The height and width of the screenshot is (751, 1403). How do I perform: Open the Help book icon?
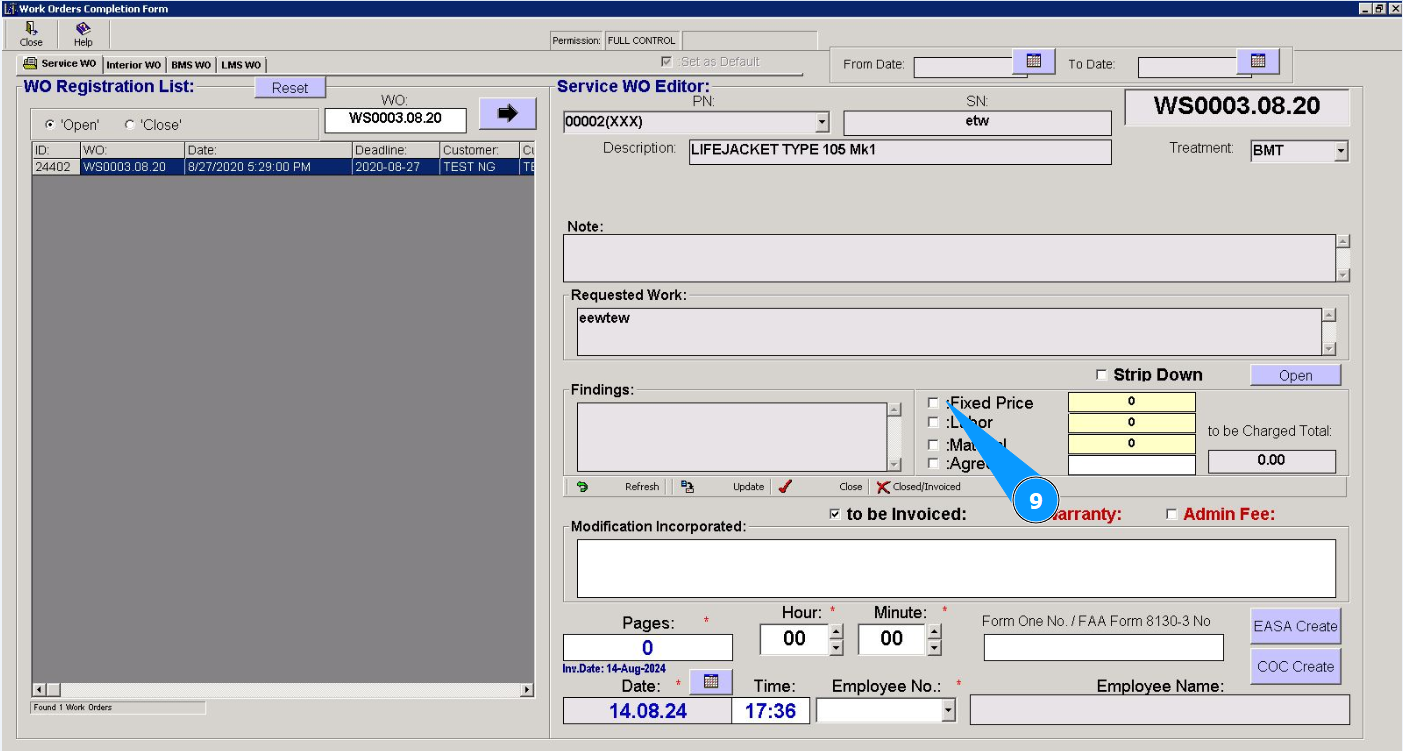(x=83, y=29)
